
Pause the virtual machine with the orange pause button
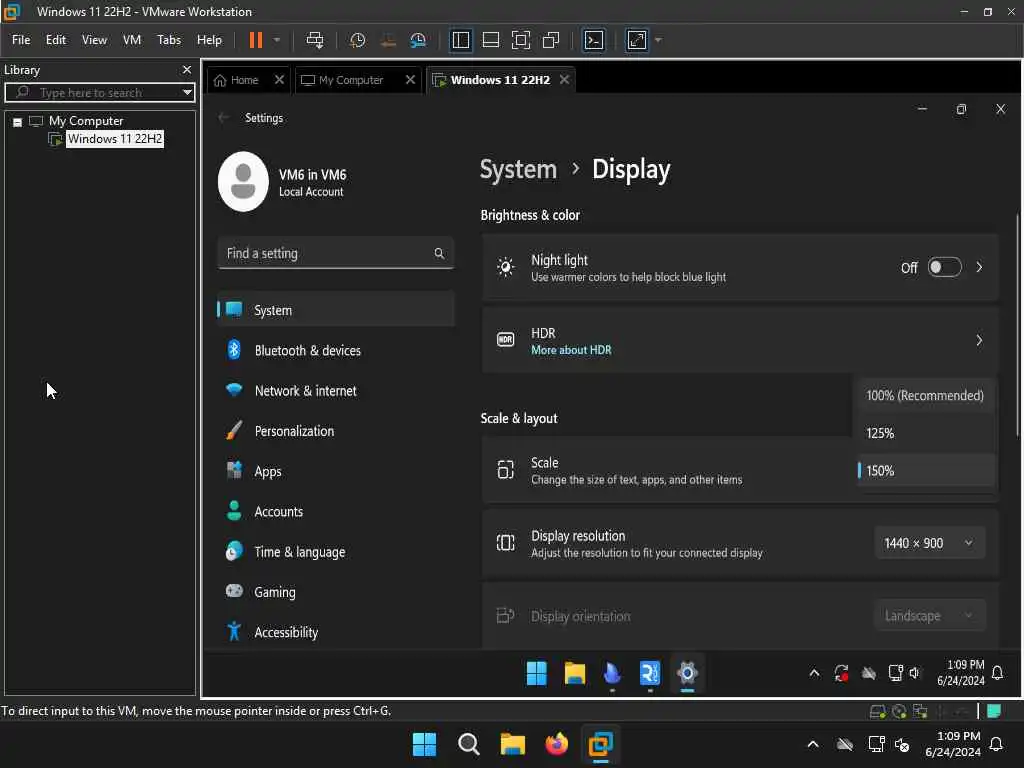256,40
